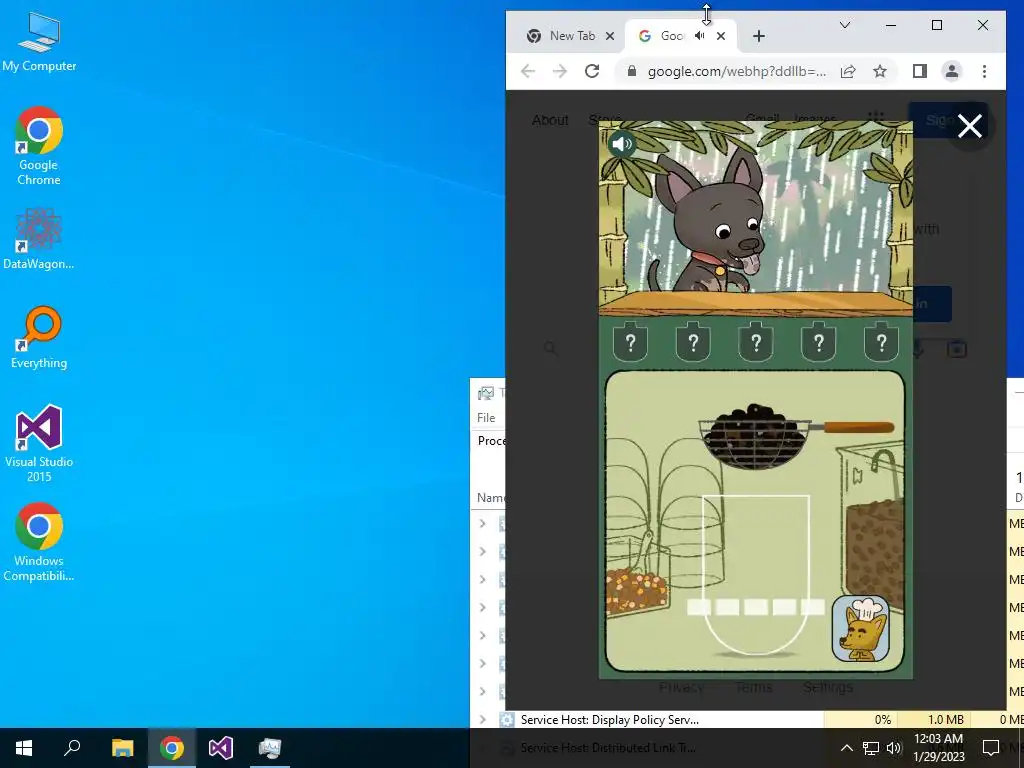This screenshot has height=768, width=1024.
Task: Open the notification center
Action: pyautogui.click(x=991, y=748)
